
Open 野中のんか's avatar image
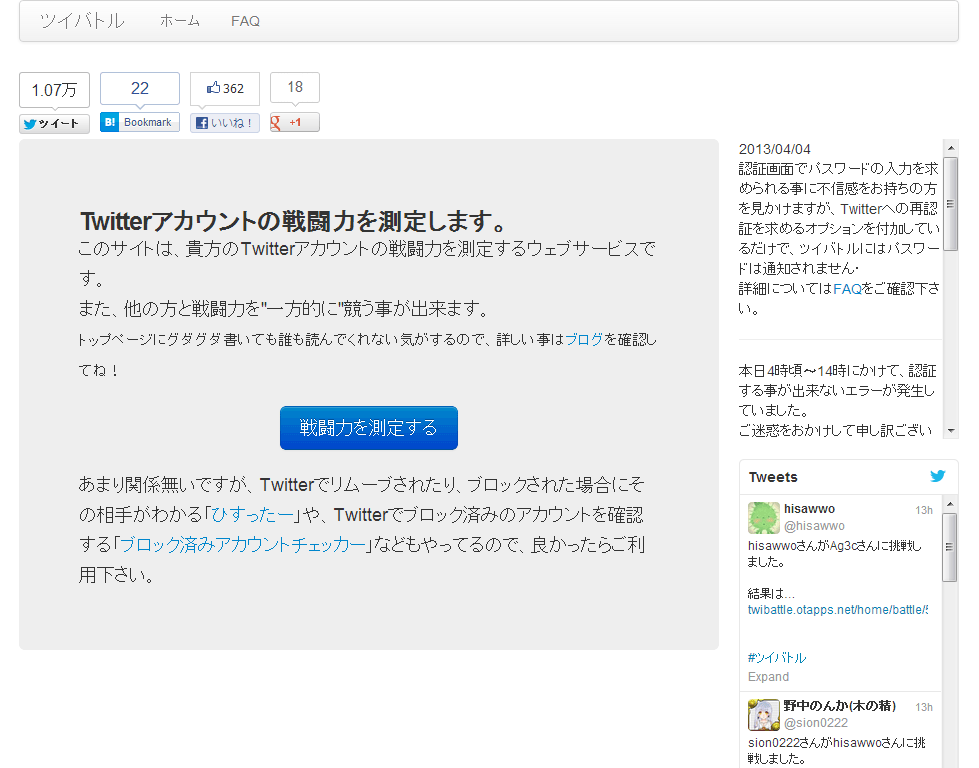point(764,714)
